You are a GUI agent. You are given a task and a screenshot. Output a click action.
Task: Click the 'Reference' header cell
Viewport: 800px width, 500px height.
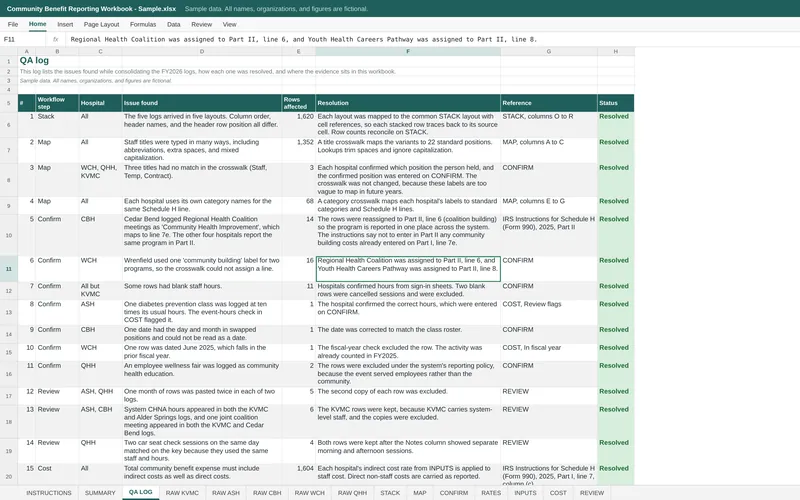click(x=548, y=103)
